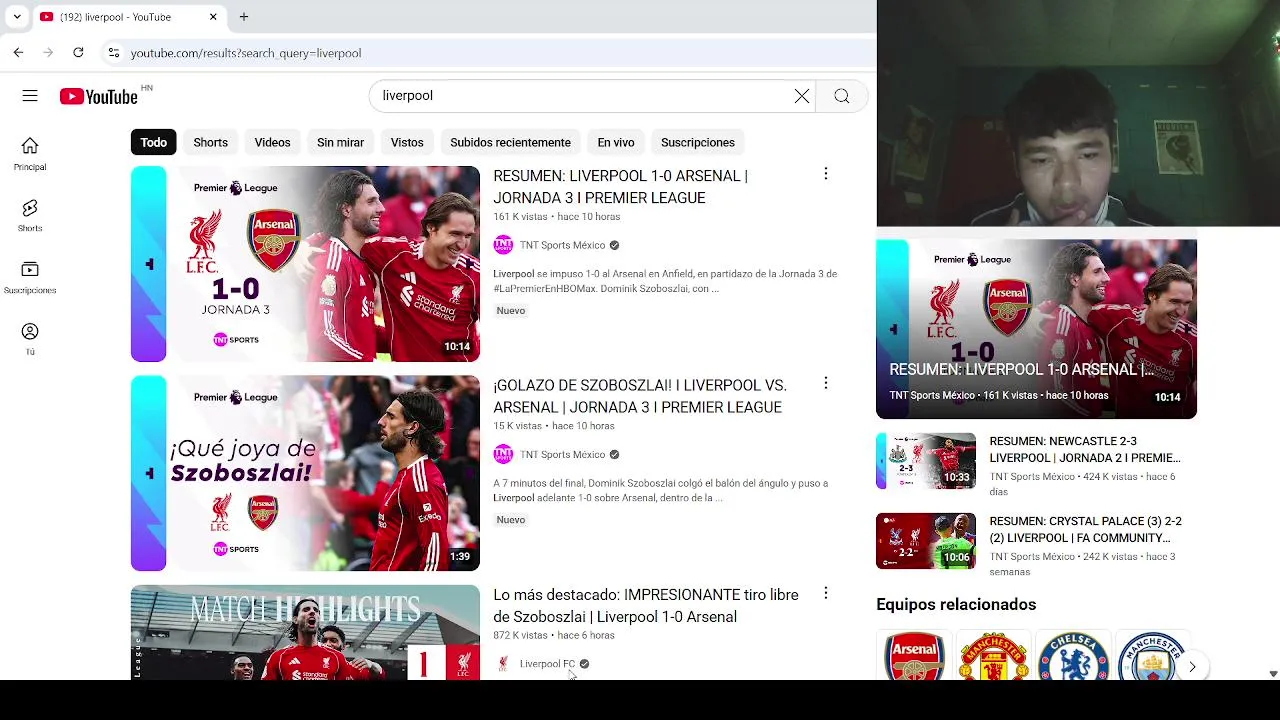Select the Chelsea crest in related teams

[1073, 656]
